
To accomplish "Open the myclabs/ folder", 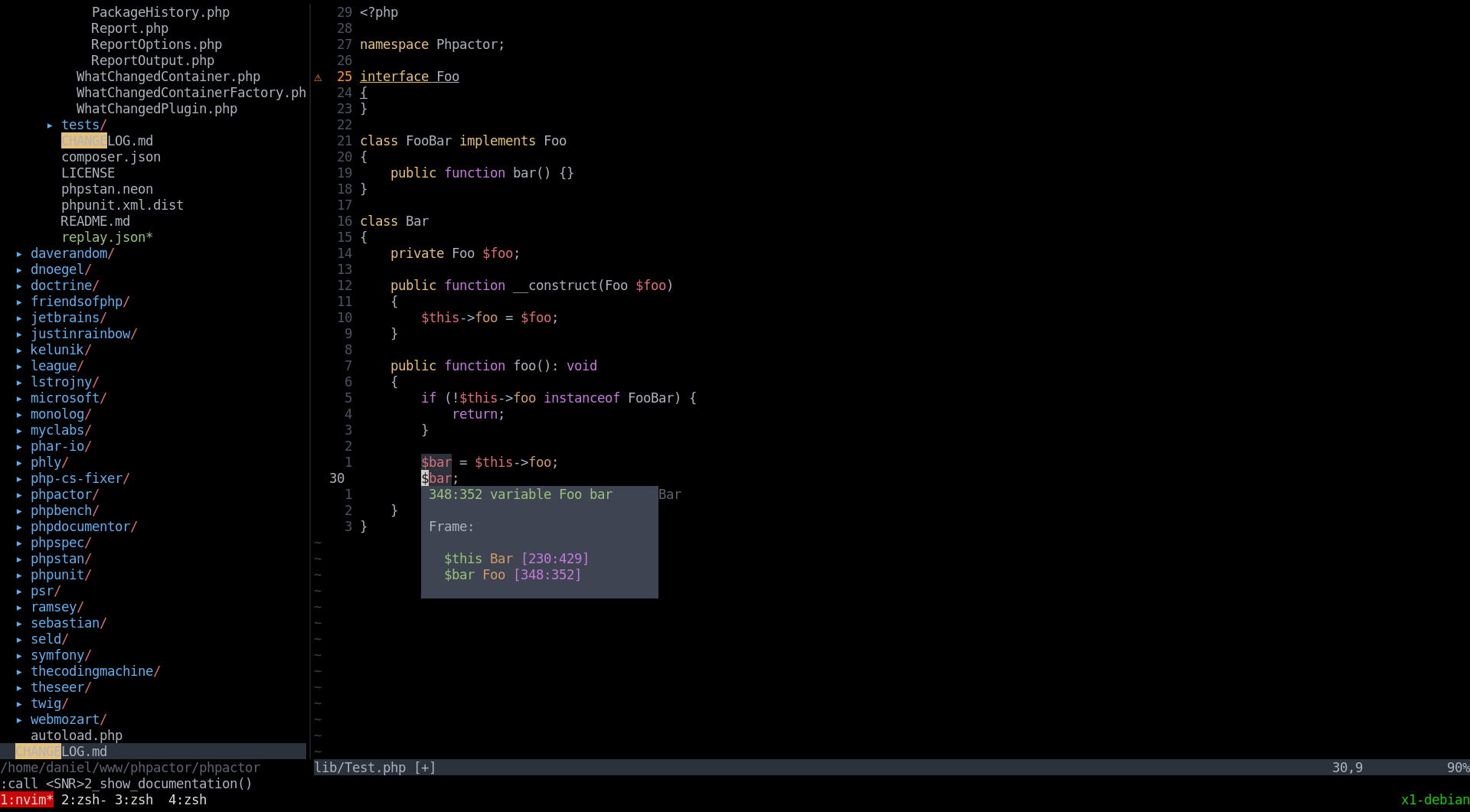I will click(61, 430).
